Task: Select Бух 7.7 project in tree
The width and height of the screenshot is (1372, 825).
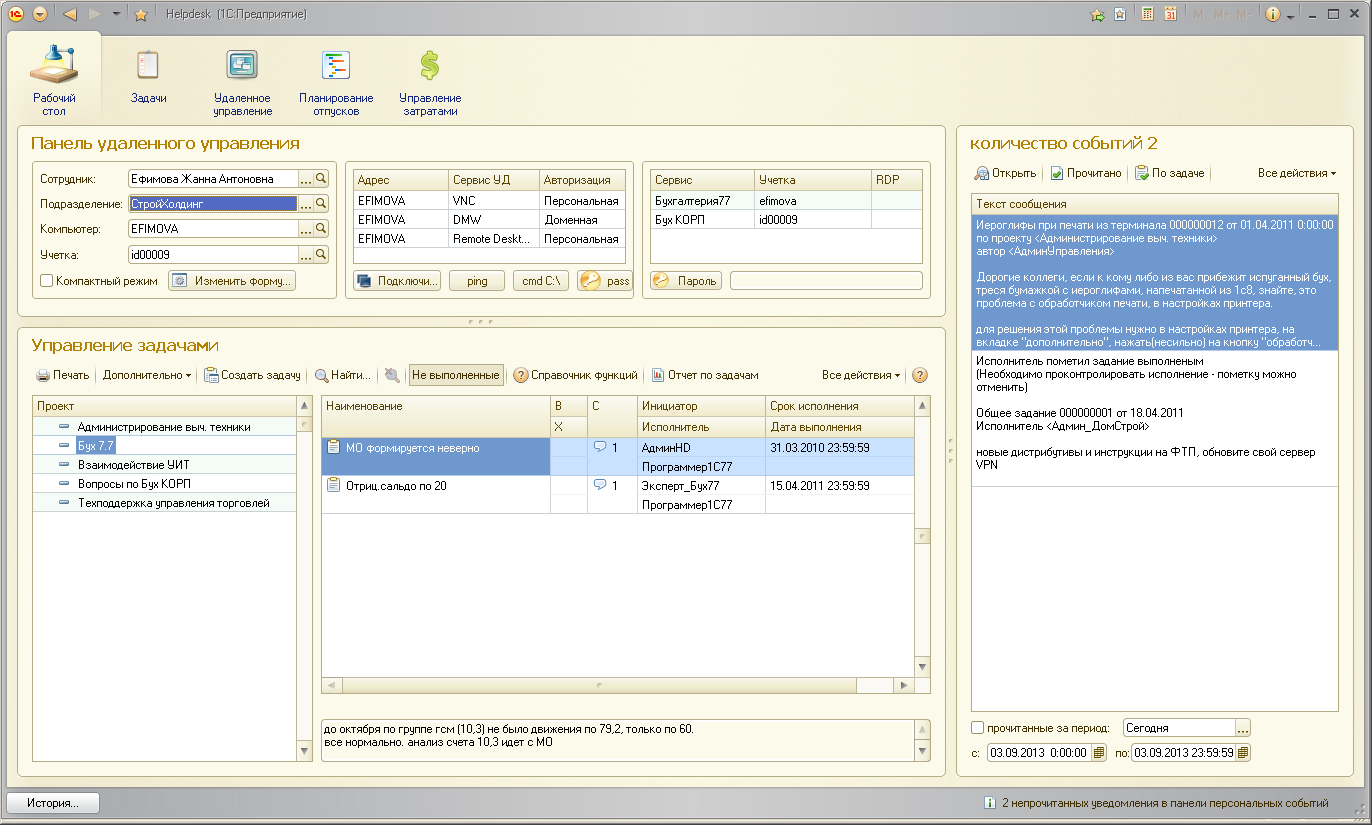Action: 95,445
